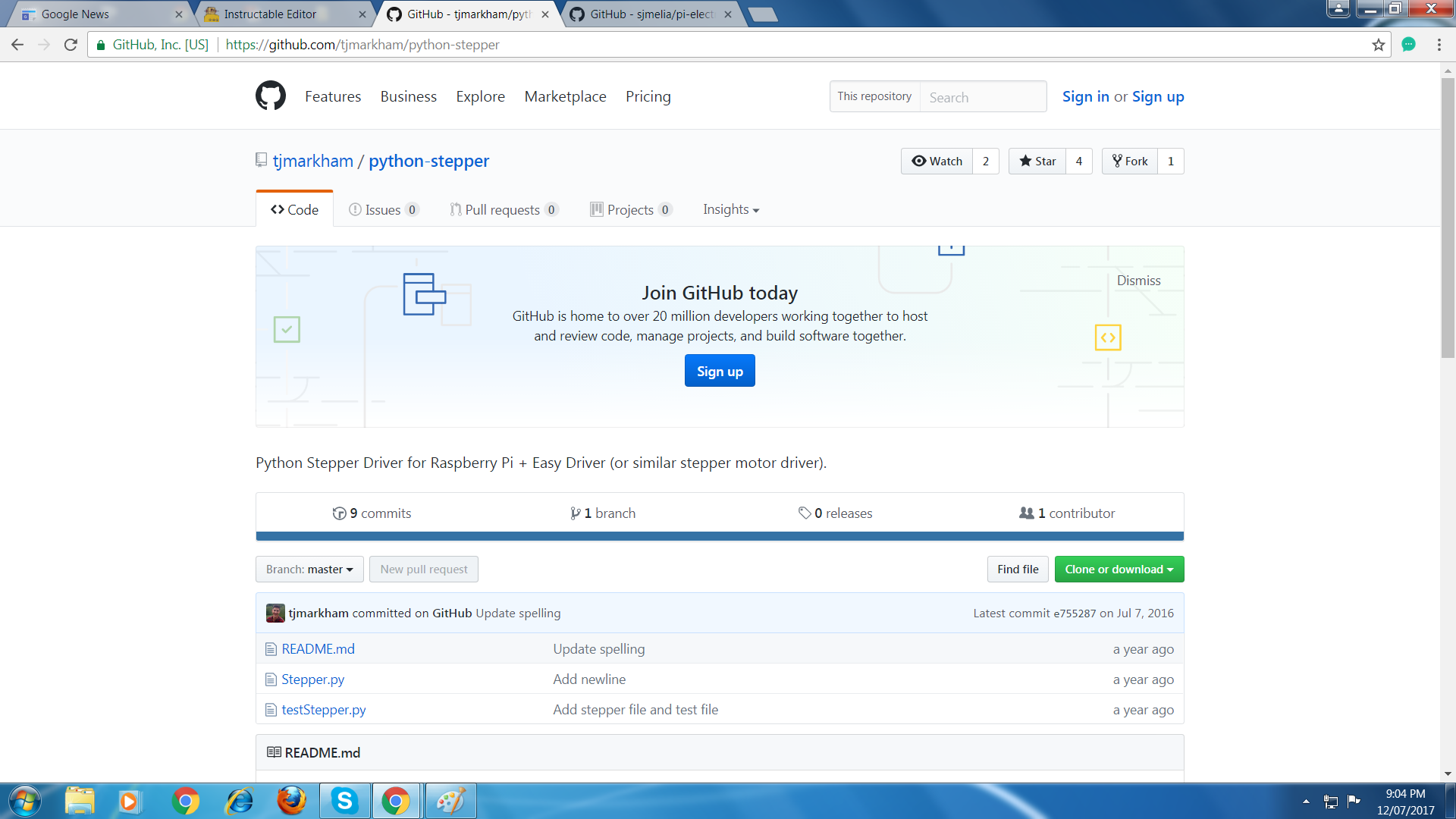Click the GitHub octocat logo
The height and width of the screenshot is (819, 1456).
tap(271, 96)
